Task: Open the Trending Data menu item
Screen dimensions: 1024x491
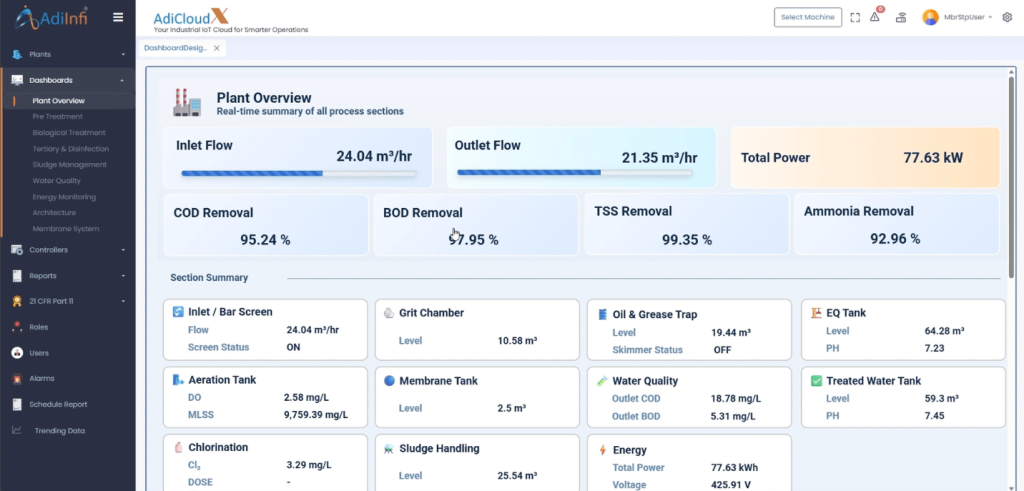Action: pyautogui.click(x=59, y=431)
